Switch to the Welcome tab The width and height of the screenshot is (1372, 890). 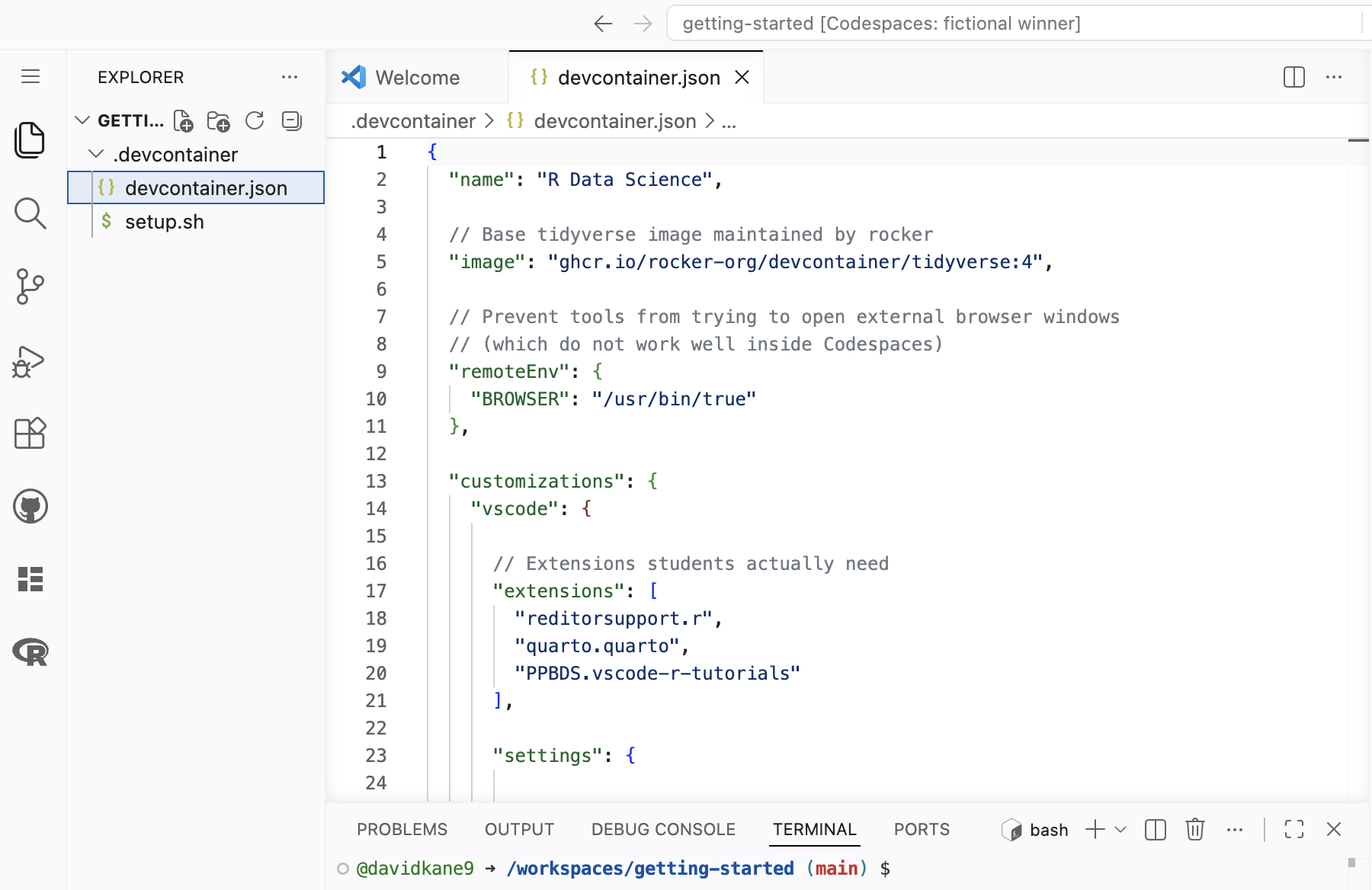pos(417,78)
